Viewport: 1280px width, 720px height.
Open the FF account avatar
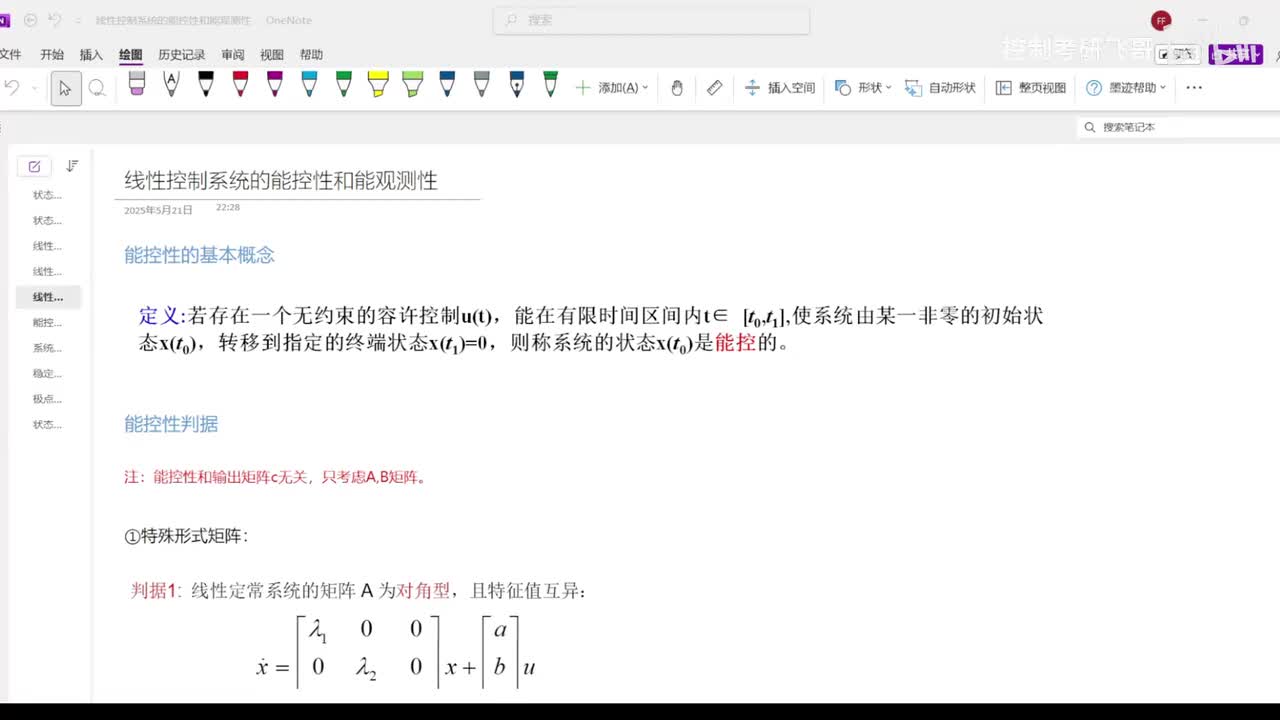(1161, 20)
